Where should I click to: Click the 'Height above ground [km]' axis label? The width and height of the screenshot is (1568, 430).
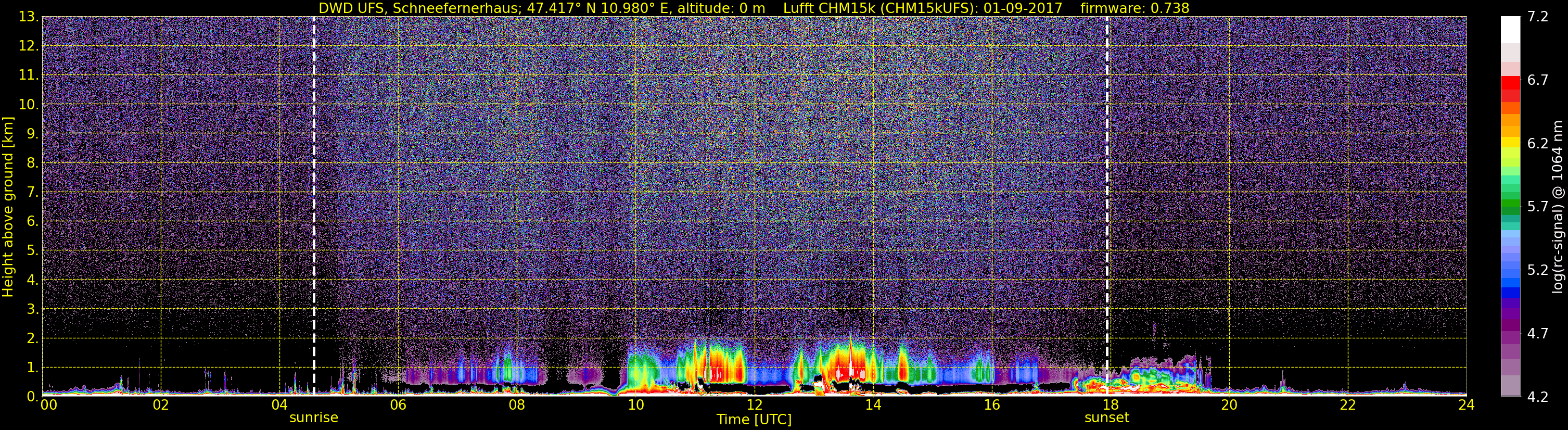[x=8, y=207]
